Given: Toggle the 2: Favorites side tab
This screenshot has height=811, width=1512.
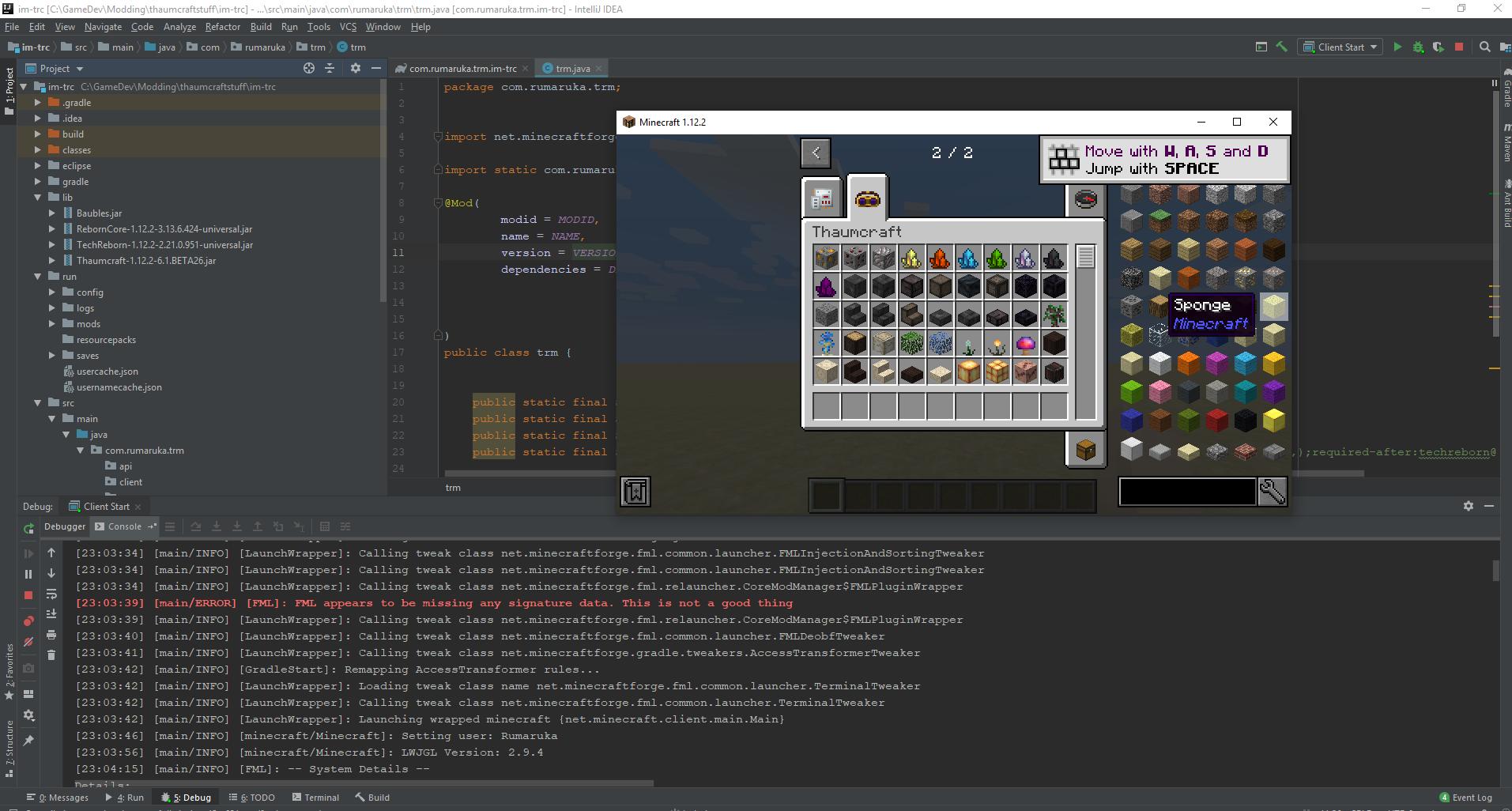Looking at the screenshot, I should (x=9, y=672).
